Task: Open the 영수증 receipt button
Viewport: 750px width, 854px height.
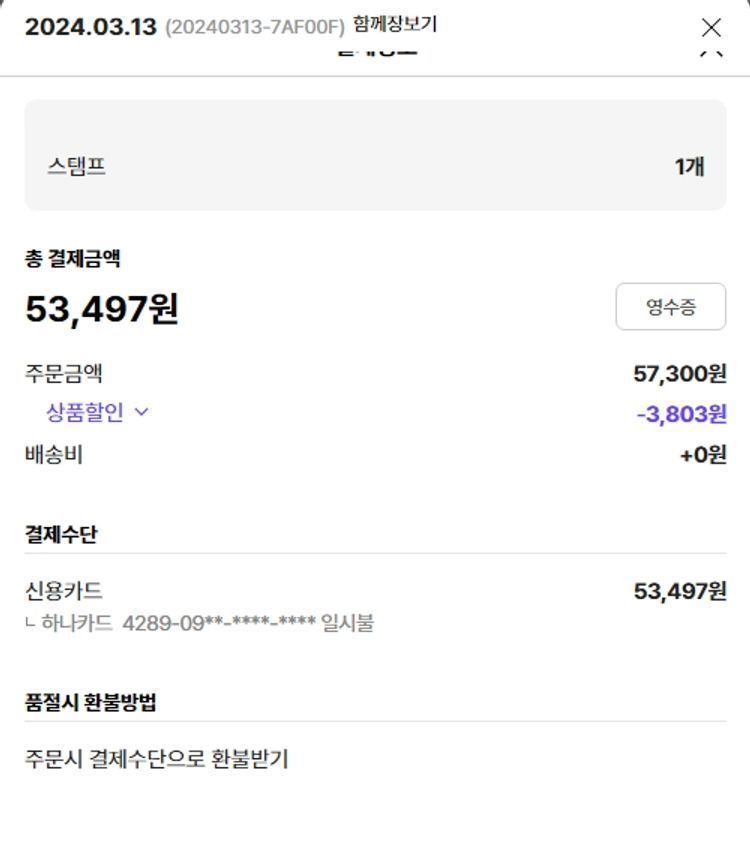Action: pyautogui.click(x=670, y=307)
